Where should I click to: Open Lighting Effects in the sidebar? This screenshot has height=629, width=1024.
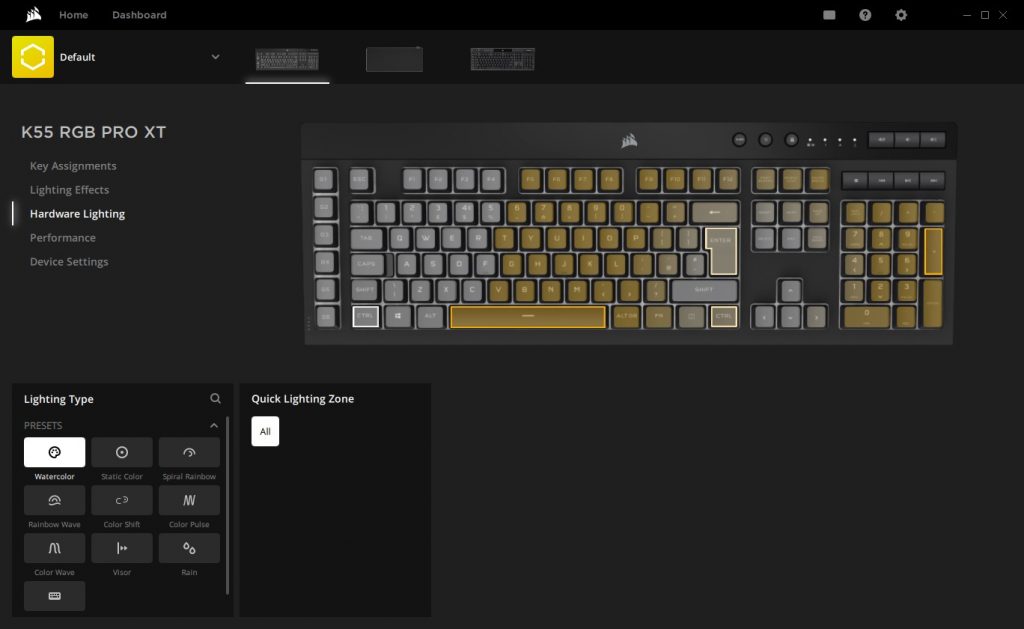pyautogui.click(x=69, y=189)
